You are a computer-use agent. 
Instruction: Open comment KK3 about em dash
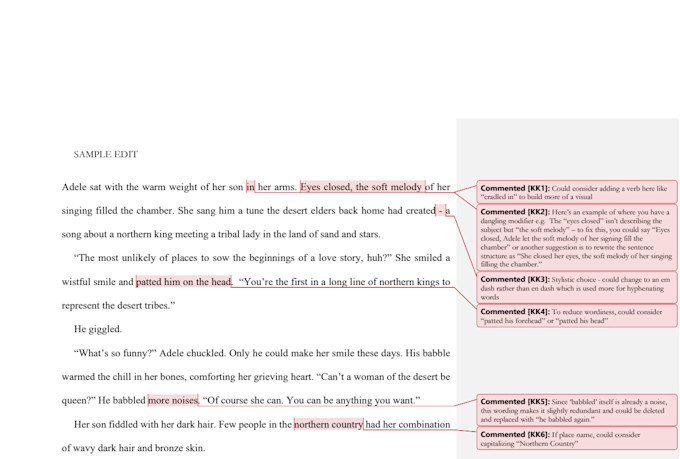point(576,288)
